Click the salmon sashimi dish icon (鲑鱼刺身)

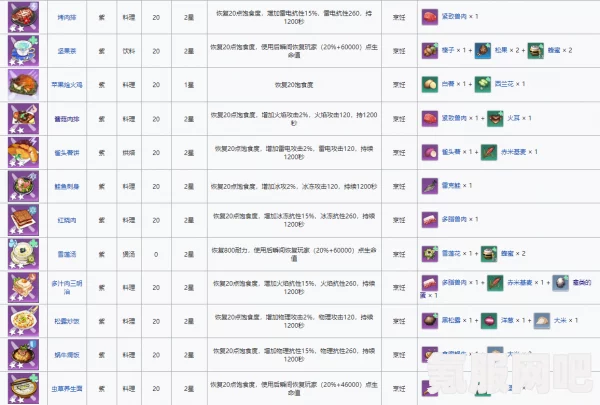click(23, 186)
